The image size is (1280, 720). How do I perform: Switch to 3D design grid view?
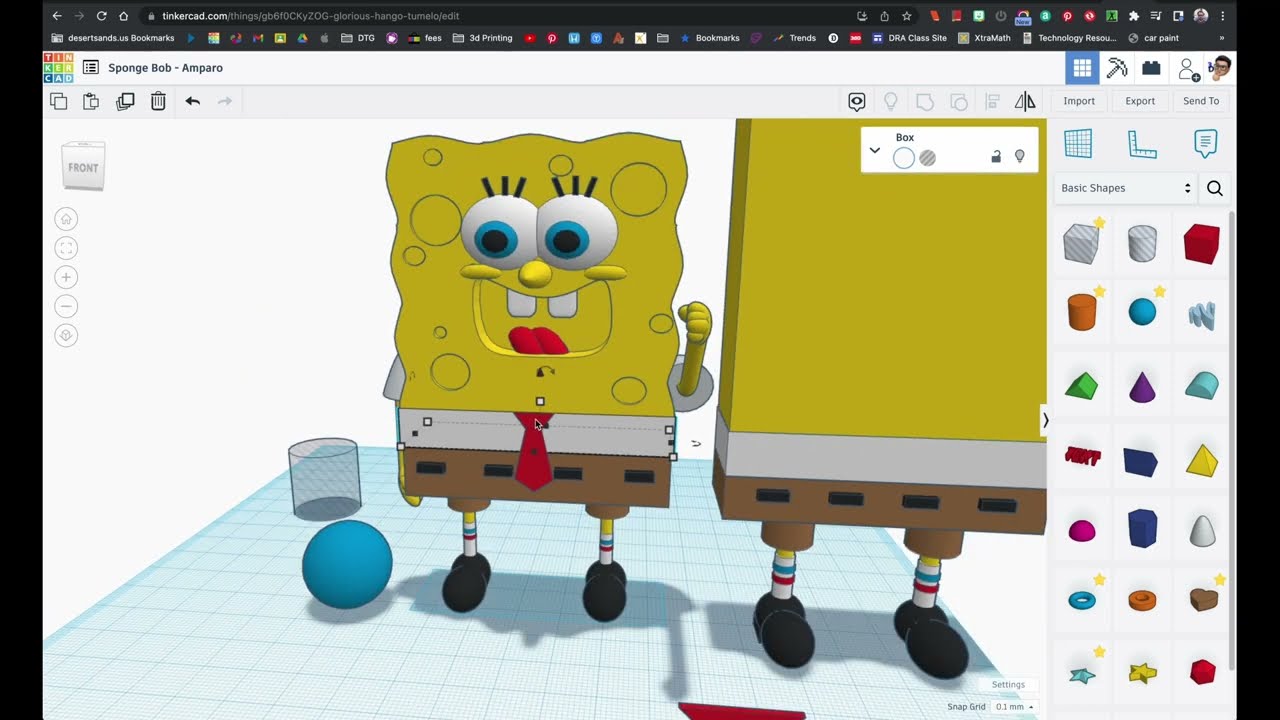(x=1082, y=68)
